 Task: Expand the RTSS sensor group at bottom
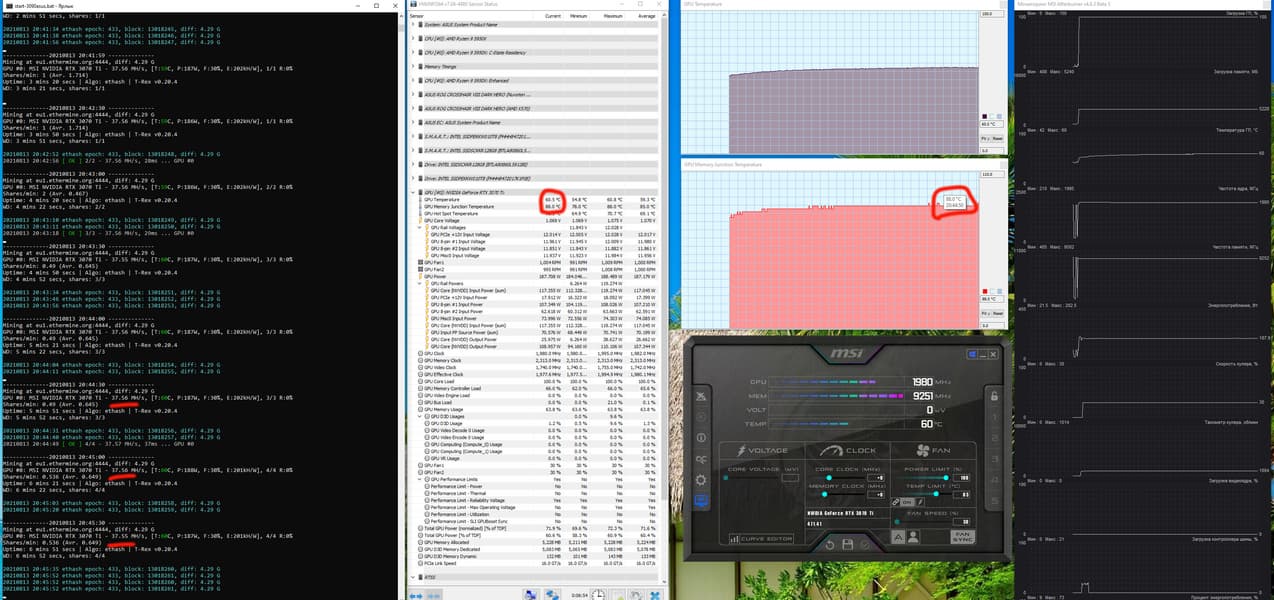pyautogui.click(x=413, y=576)
